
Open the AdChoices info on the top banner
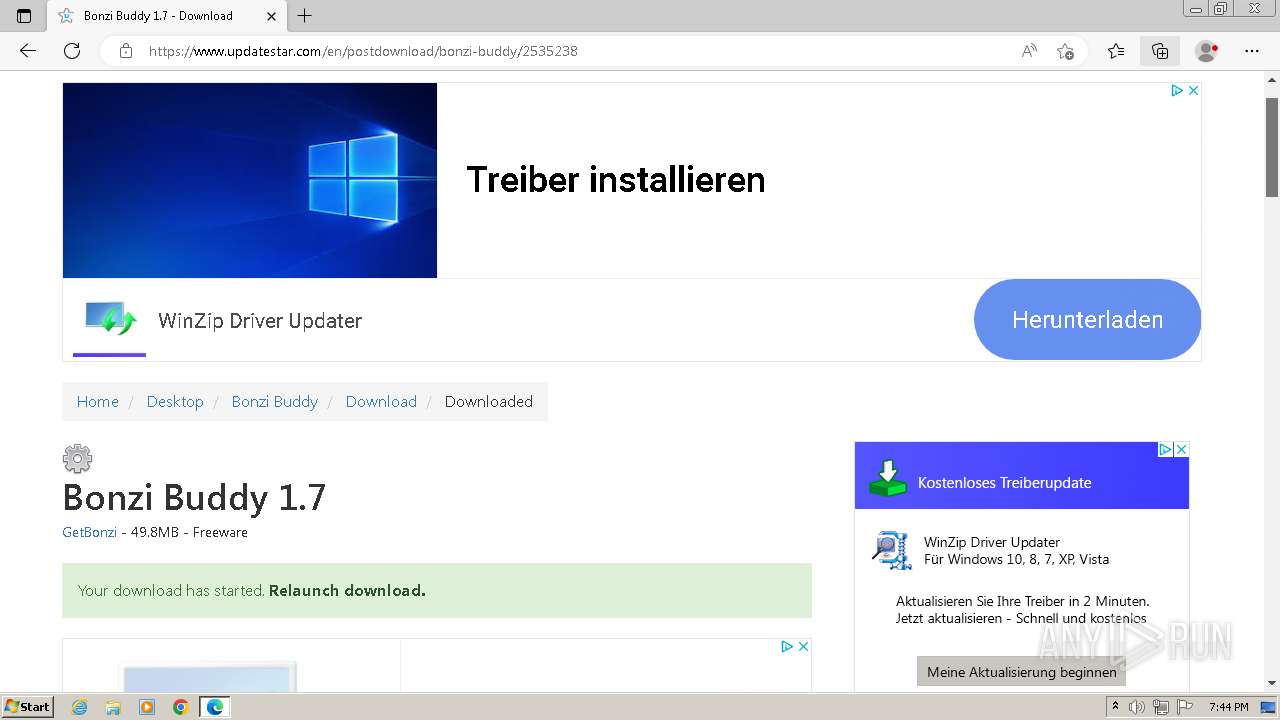point(1177,90)
